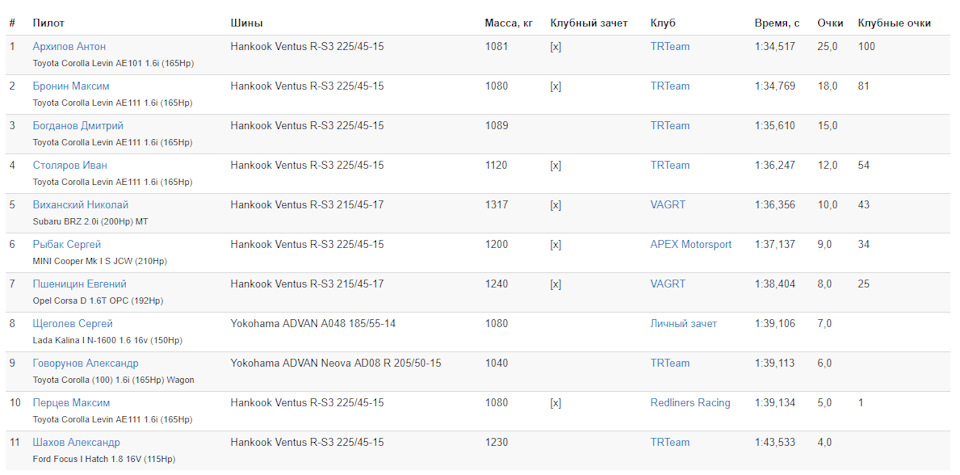The height and width of the screenshot is (475, 960).
Task: Open Пшеницин Евгений pilot profile
Action: point(80,284)
